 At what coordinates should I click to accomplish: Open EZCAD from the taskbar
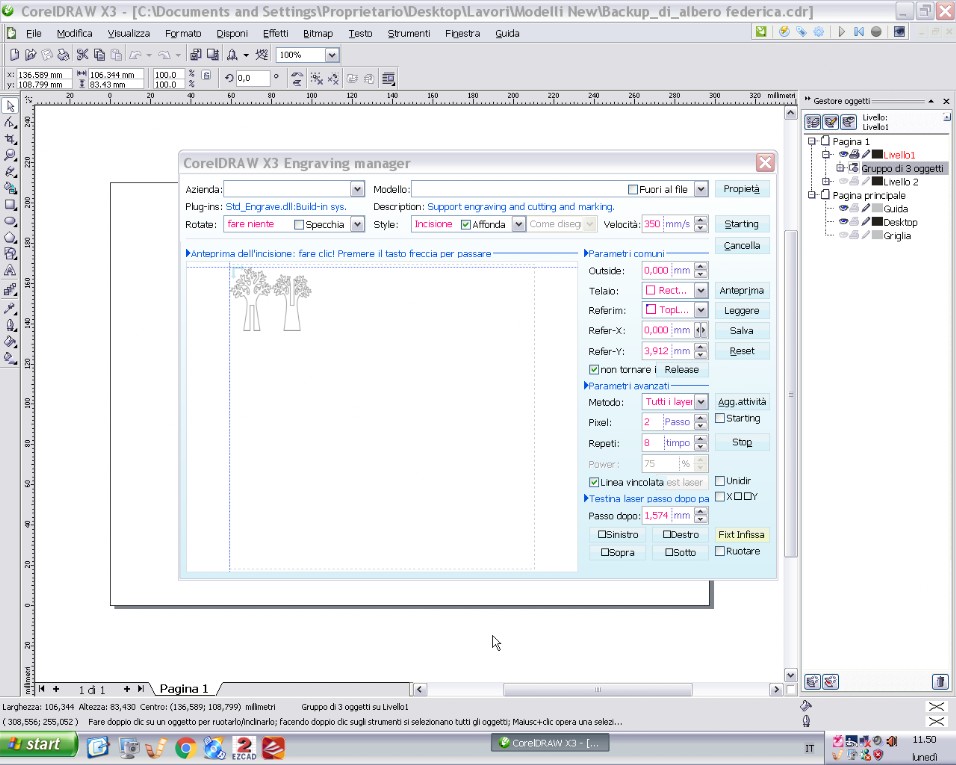pyautogui.click(x=244, y=747)
